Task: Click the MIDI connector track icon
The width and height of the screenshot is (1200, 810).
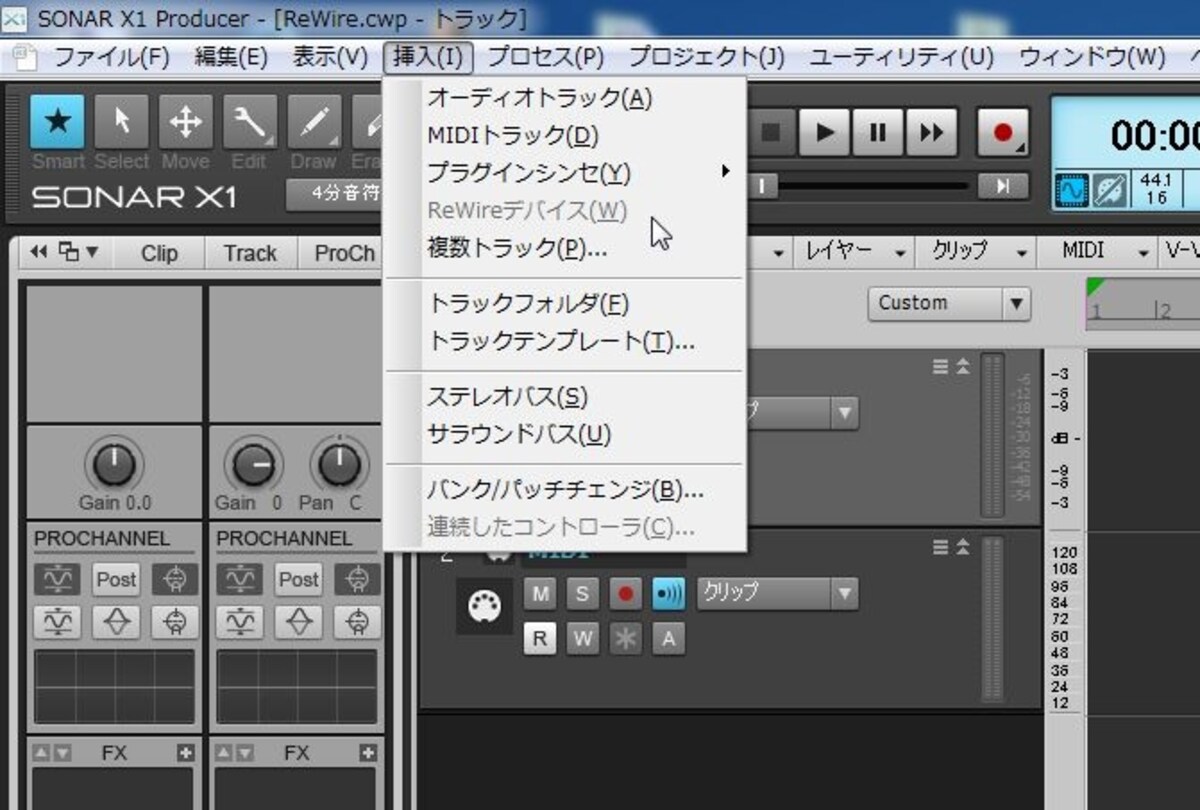Action: (485, 604)
